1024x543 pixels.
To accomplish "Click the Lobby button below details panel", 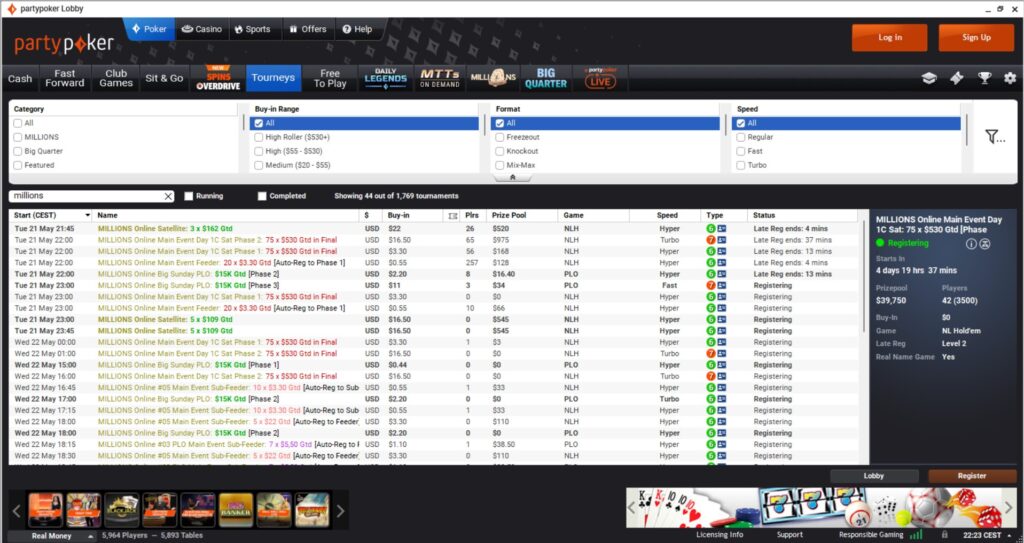I will tap(874, 476).
